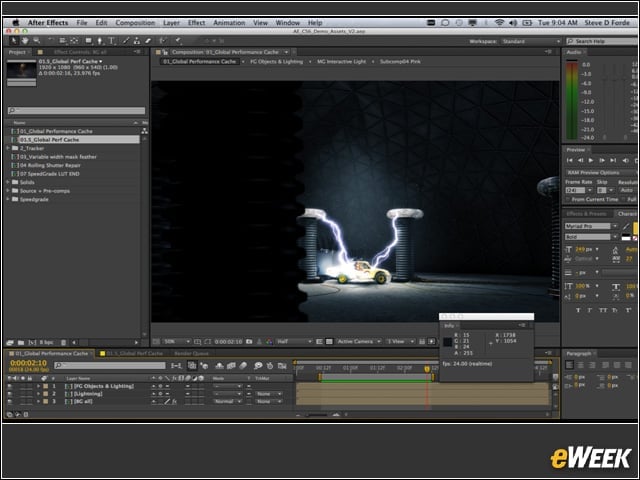Expand the Speedgrade folder
Screen dimensions: 640x480
tap(8, 199)
